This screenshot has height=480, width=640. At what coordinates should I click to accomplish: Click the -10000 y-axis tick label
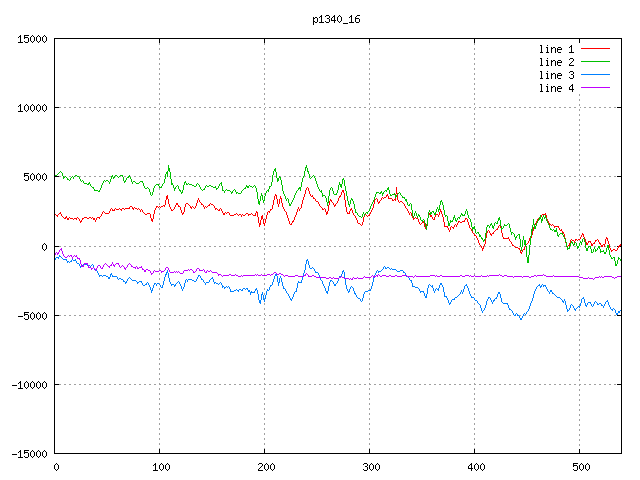click(28, 384)
